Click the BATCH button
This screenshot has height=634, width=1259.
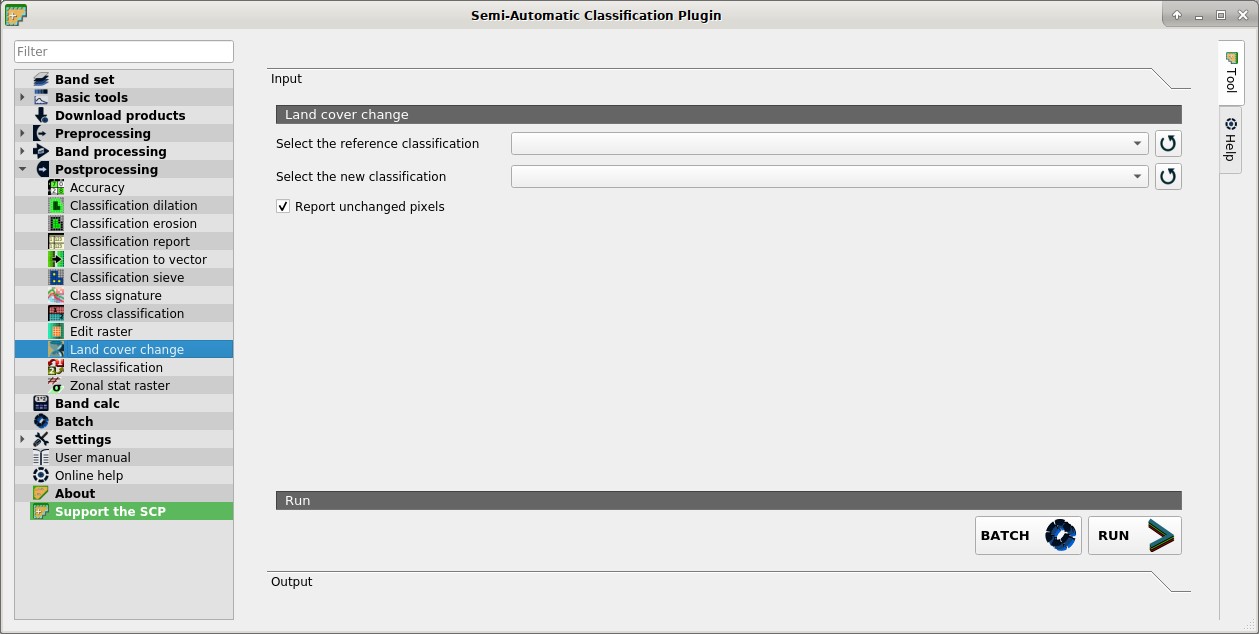(x=1028, y=535)
